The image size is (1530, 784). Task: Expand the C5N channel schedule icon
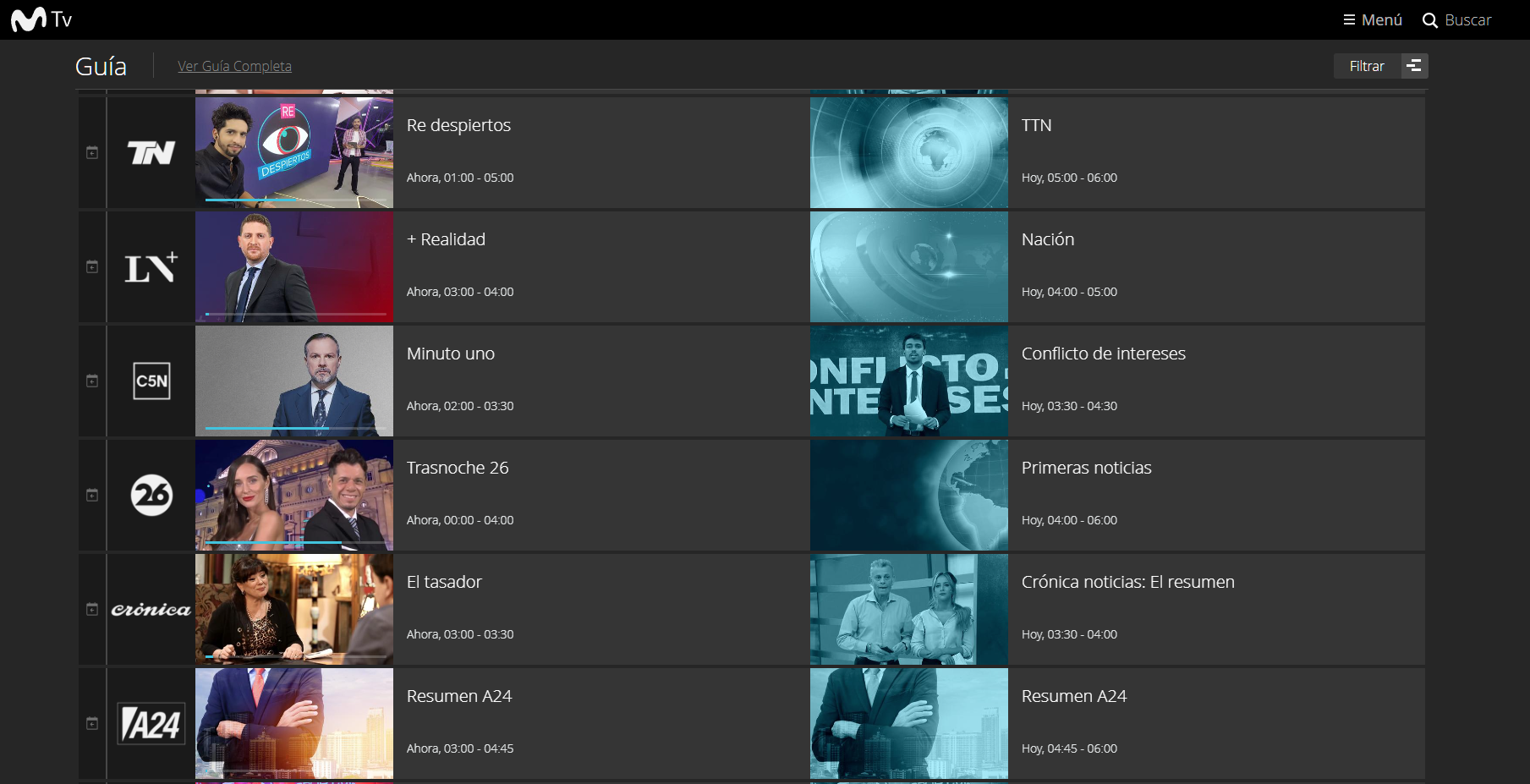coord(92,381)
